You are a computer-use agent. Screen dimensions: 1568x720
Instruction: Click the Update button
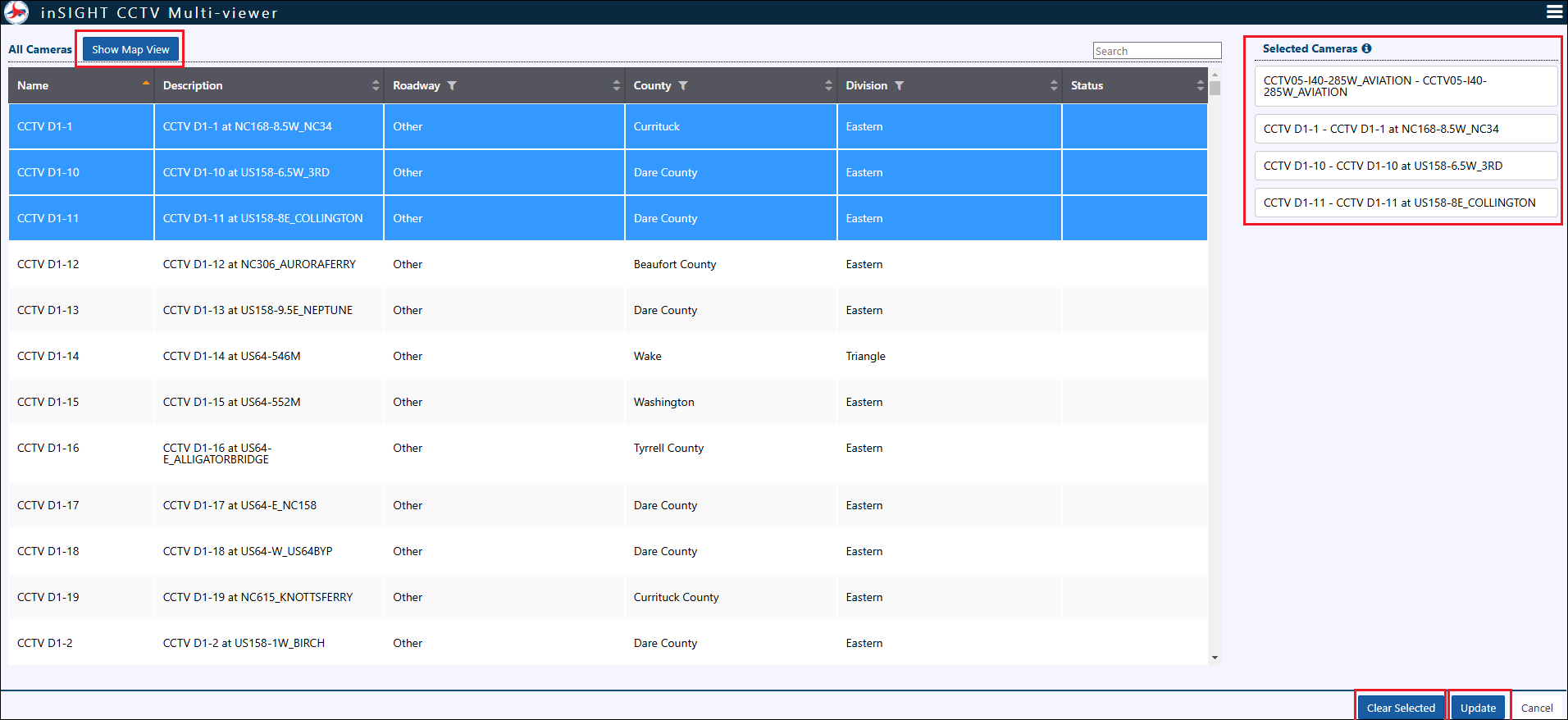tap(1478, 708)
